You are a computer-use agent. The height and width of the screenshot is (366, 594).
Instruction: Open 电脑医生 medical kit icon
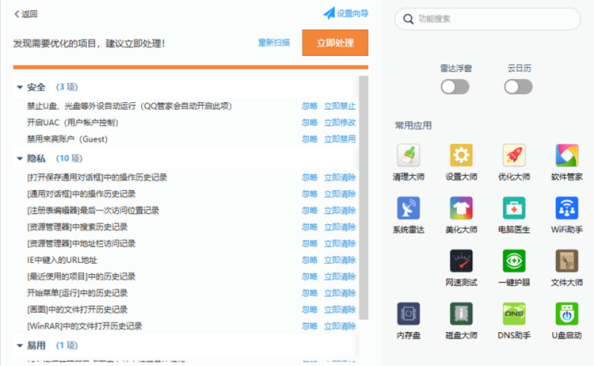point(514,208)
